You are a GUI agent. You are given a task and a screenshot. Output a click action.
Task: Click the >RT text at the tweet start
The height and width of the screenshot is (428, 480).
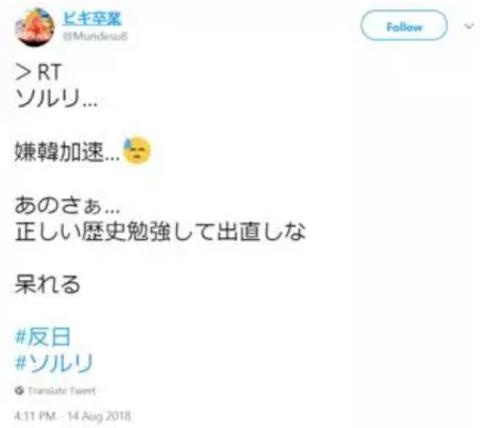pos(38,72)
